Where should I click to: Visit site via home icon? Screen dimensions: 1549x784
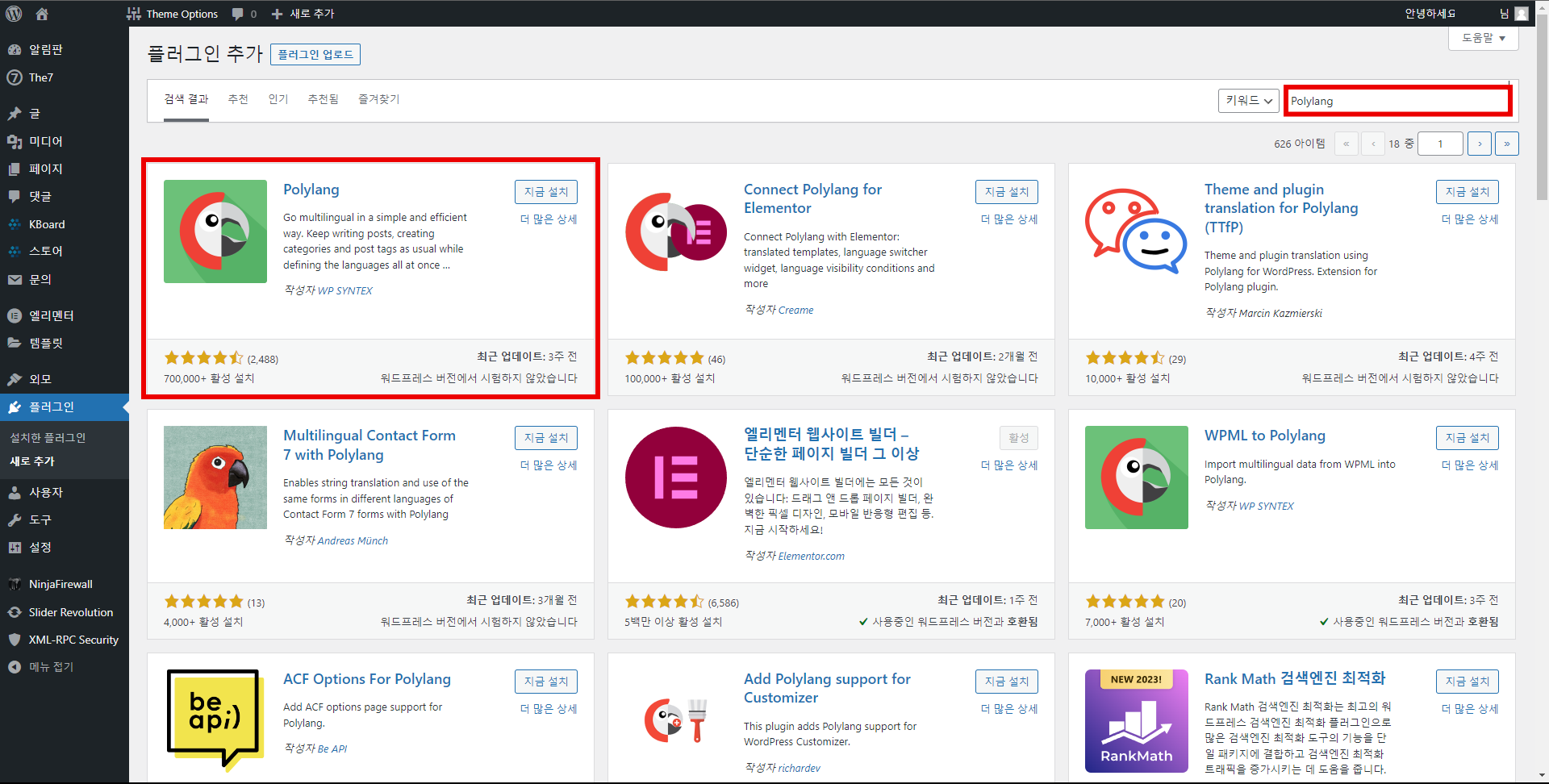coord(42,14)
